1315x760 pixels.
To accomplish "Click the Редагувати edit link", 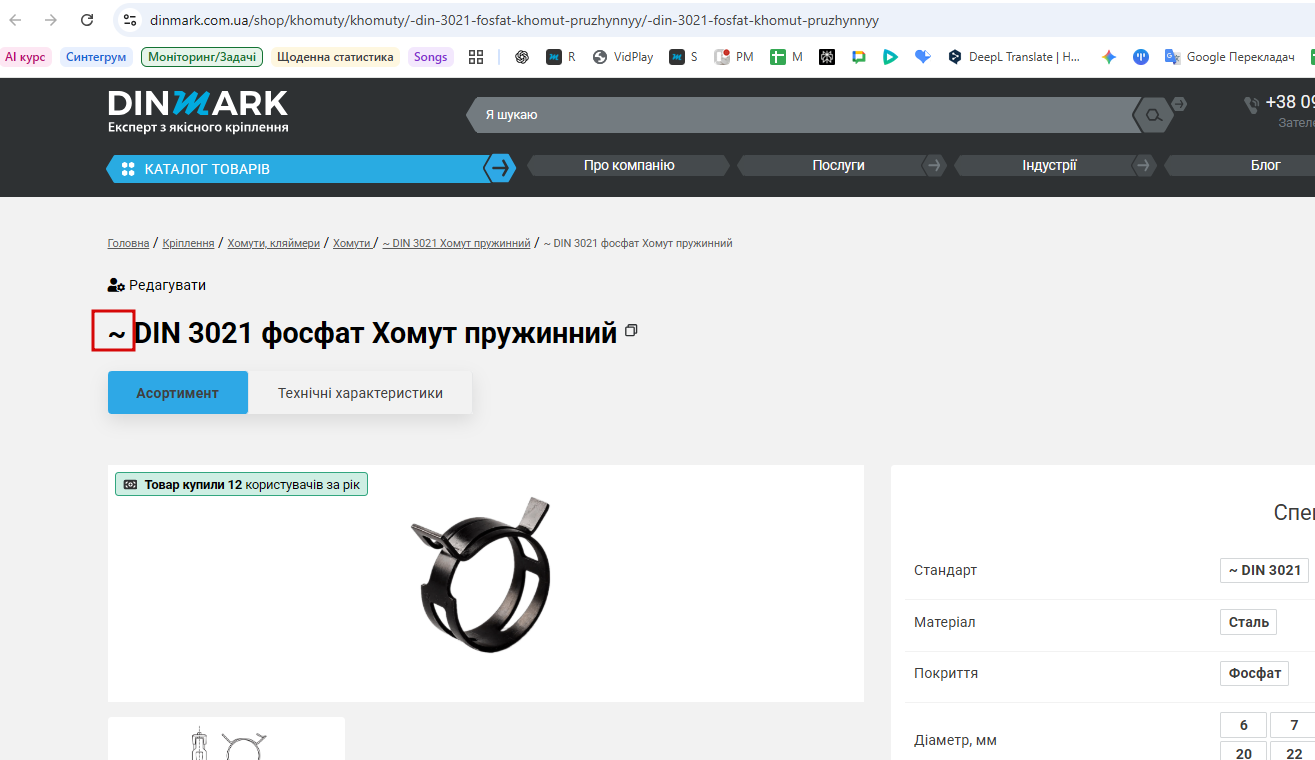I will pyautogui.click(x=157, y=285).
